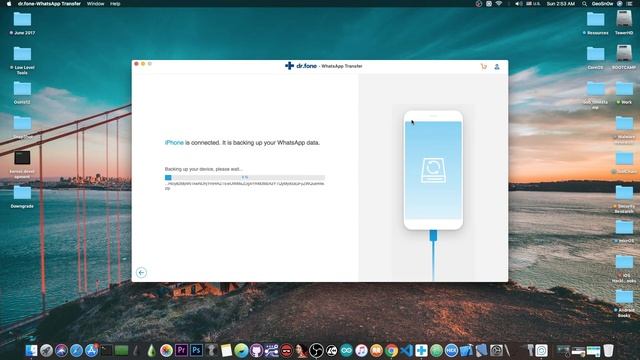
Task: Open the U.S. input source menu
Action: click(x=533, y=4)
